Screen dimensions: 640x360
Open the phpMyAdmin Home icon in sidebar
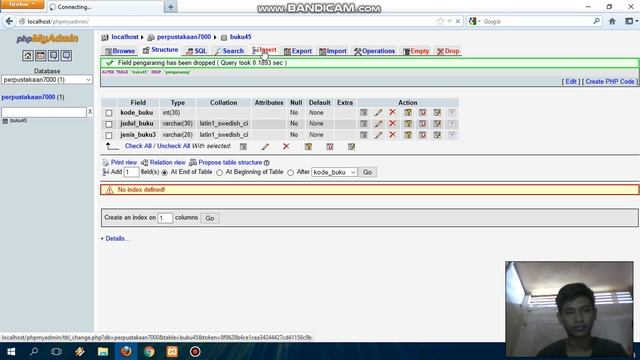pyautogui.click(x=28, y=56)
